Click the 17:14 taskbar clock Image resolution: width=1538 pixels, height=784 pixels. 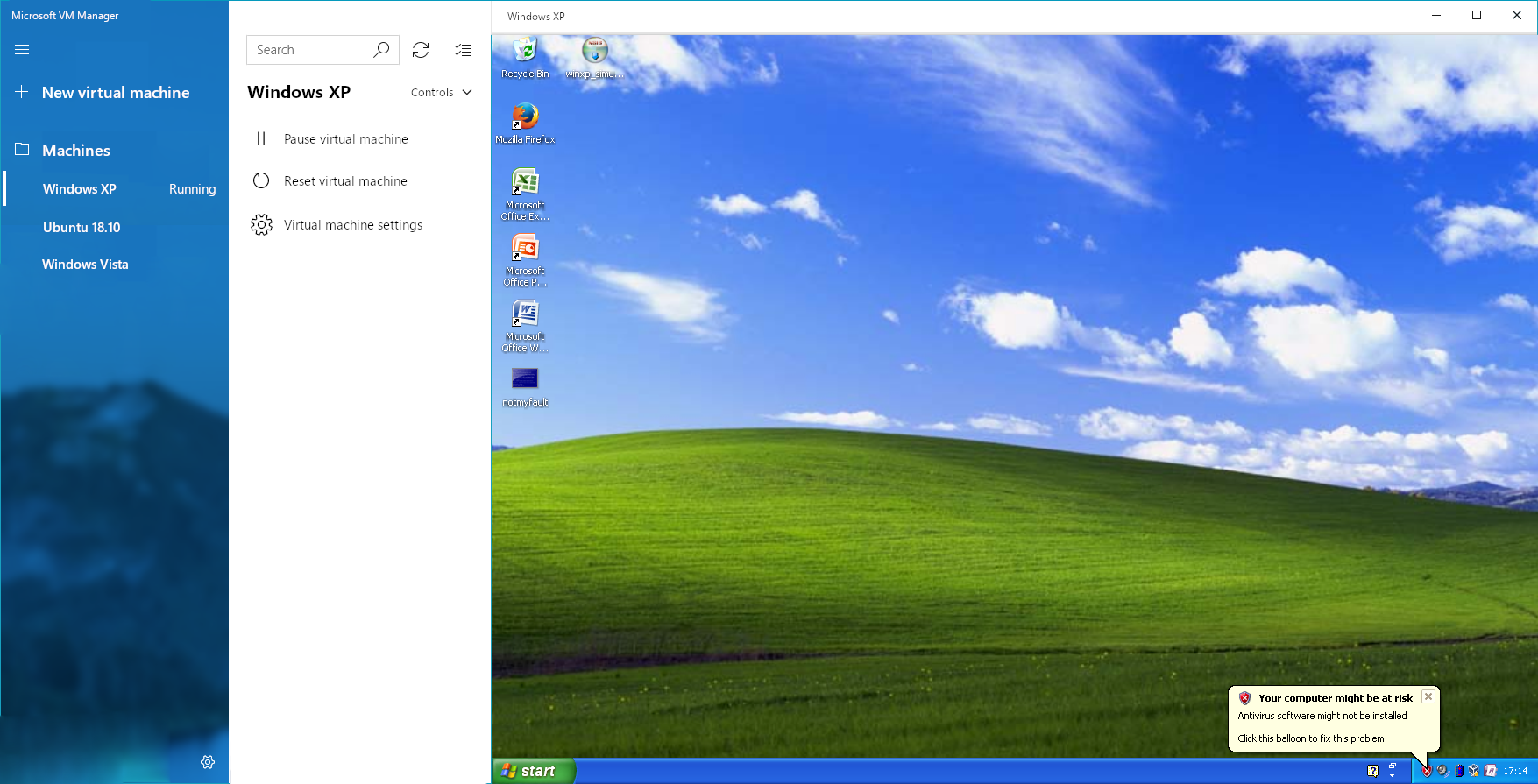pyautogui.click(x=1515, y=771)
